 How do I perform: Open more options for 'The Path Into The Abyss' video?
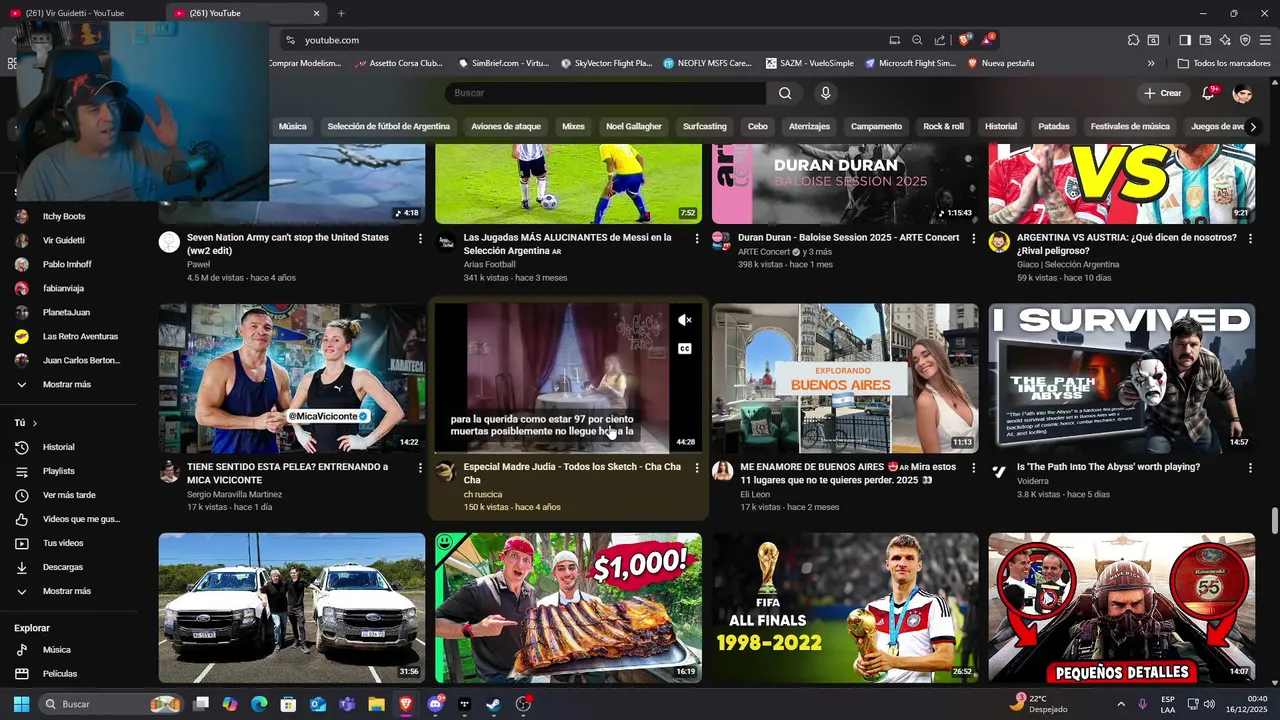pyautogui.click(x=1250, y=468)
